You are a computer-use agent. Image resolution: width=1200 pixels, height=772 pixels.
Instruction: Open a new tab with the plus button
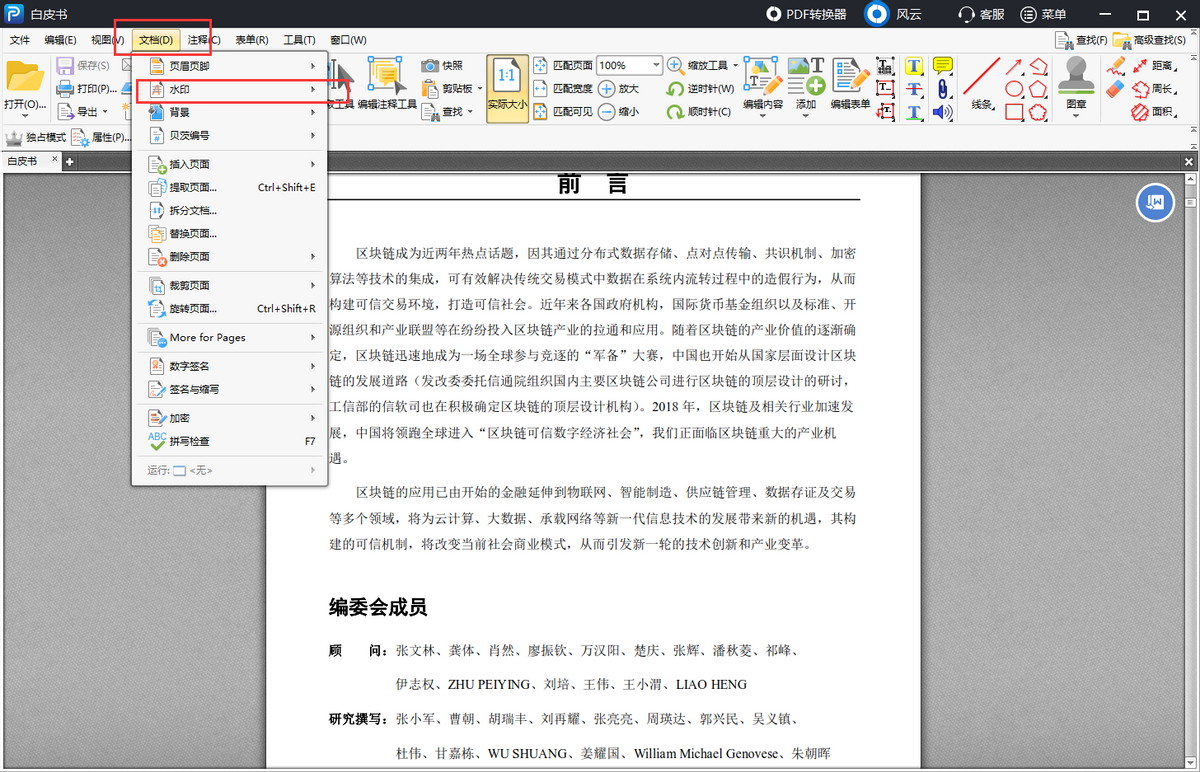click(69, 162)
